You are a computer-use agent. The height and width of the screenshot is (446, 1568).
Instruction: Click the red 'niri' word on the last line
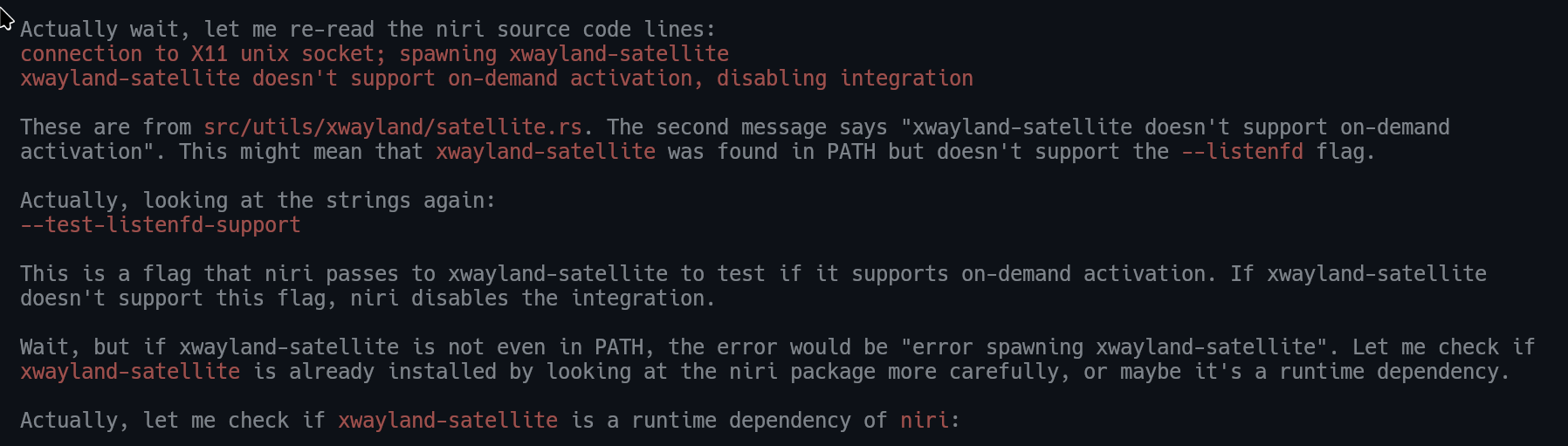[x=925, y=421]
